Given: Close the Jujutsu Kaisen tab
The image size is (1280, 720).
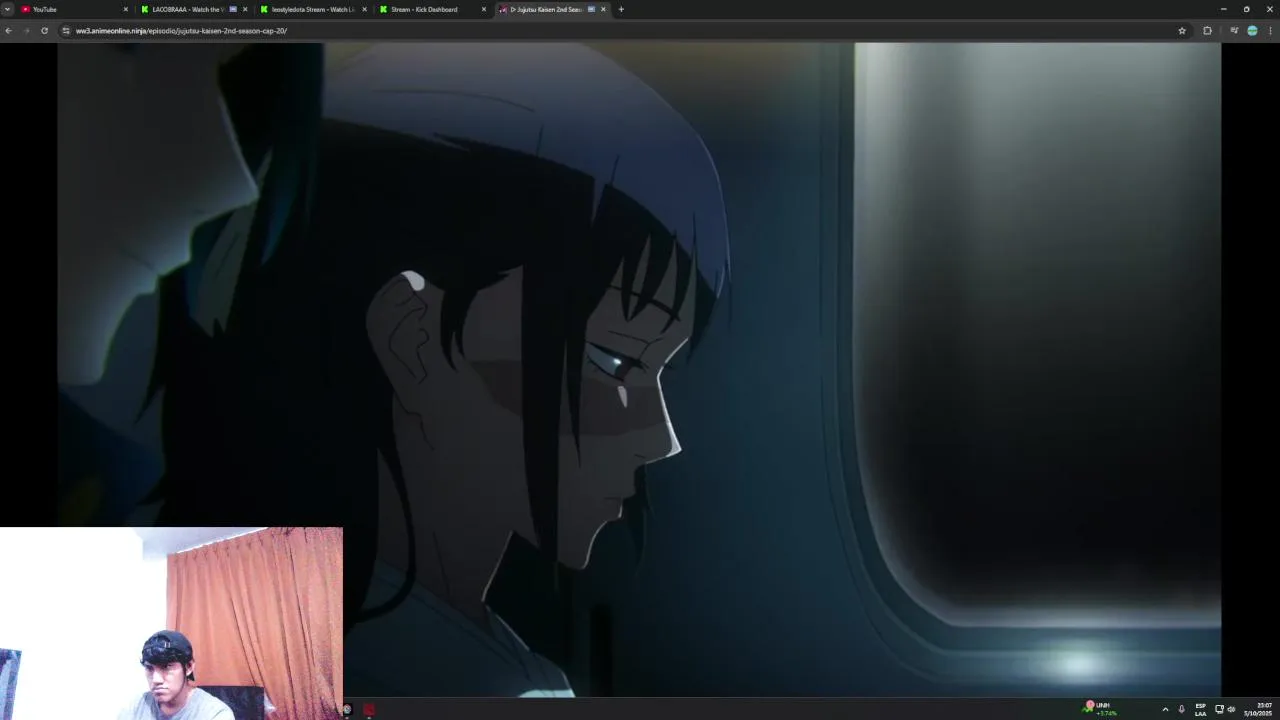Looking at the screenshot, I should pos(603,9).
